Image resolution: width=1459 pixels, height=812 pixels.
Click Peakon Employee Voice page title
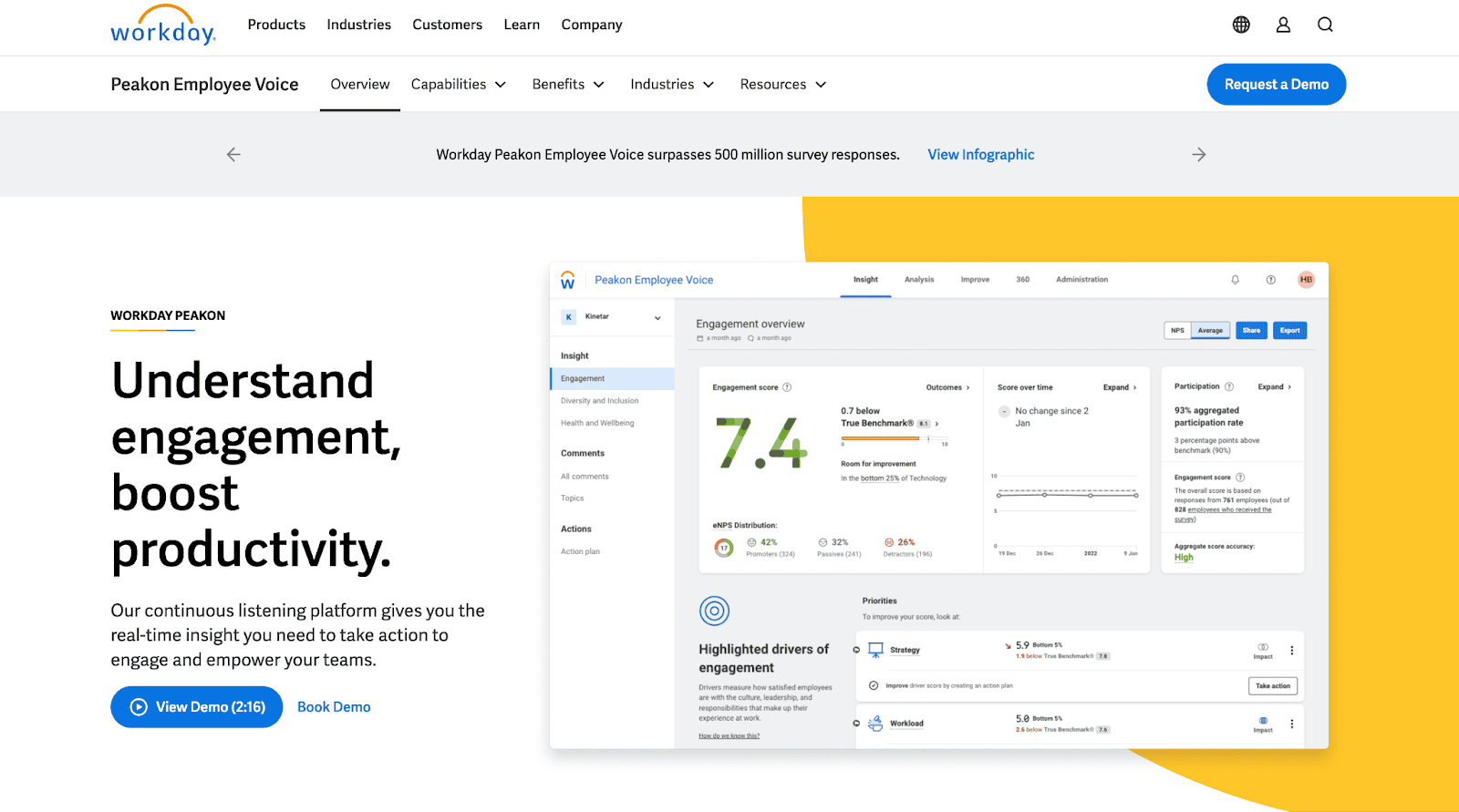pyautogui.click(x=204, y=85)
